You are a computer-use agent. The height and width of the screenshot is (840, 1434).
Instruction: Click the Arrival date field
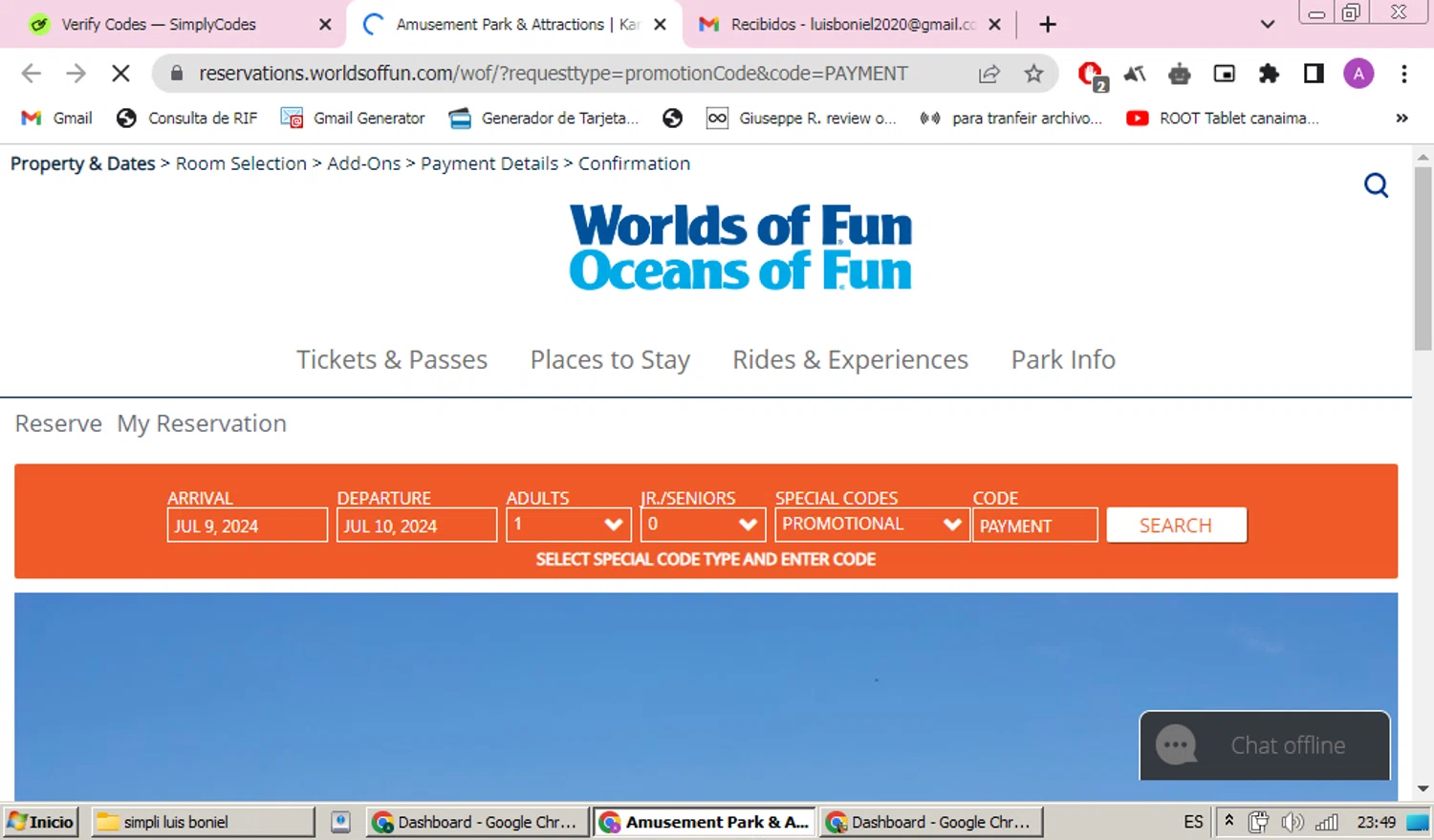tap(248, 526)
